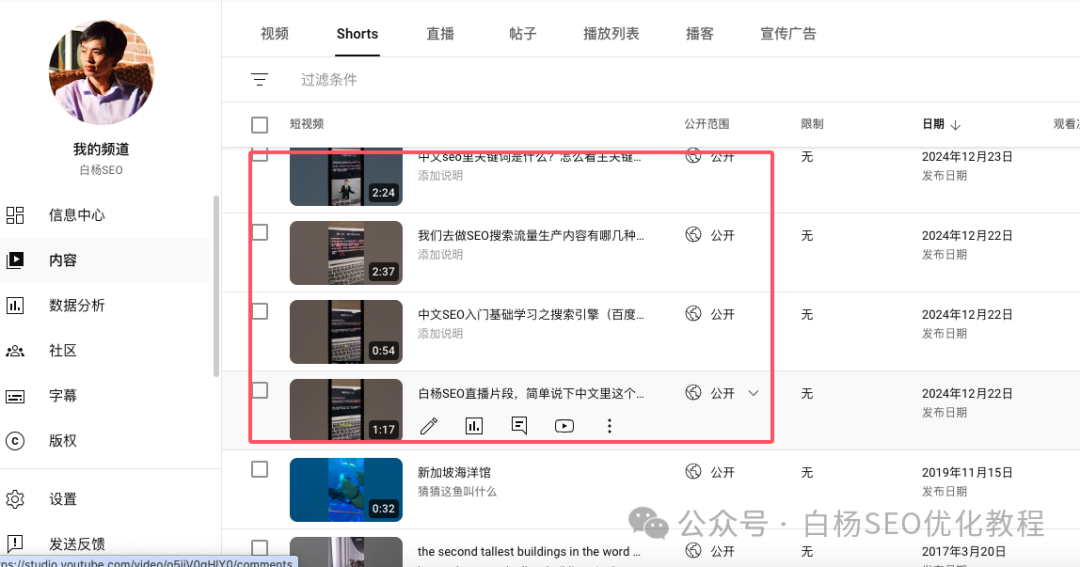This screenshot has width=1080, height=567.
Task: Click the 我的频道 channel label
Action: tap(101, 149)
